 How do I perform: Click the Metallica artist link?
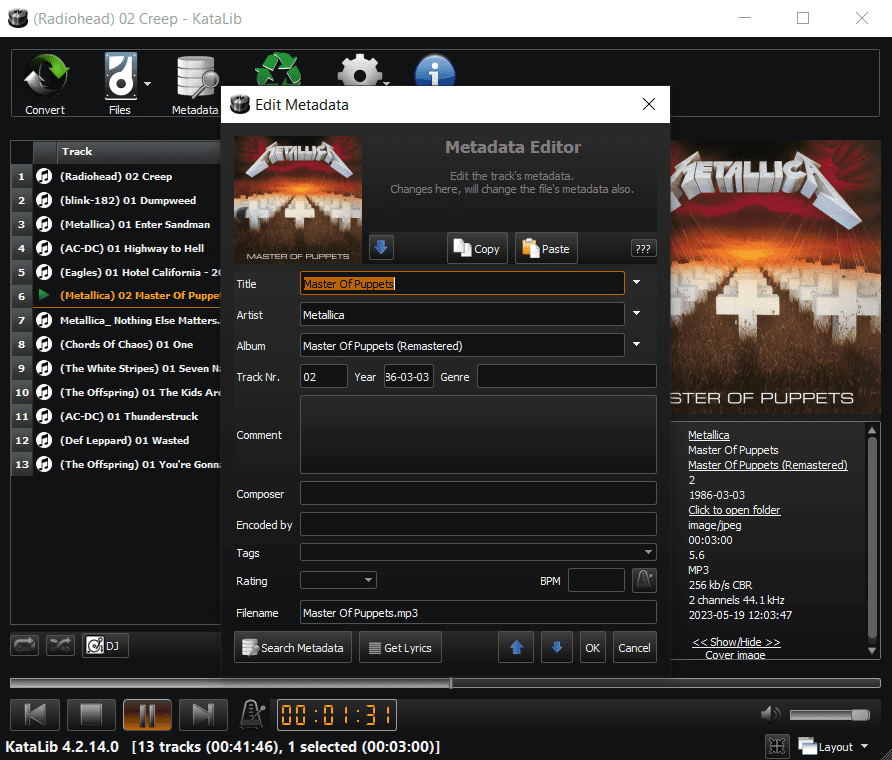(x=708, y=435)
